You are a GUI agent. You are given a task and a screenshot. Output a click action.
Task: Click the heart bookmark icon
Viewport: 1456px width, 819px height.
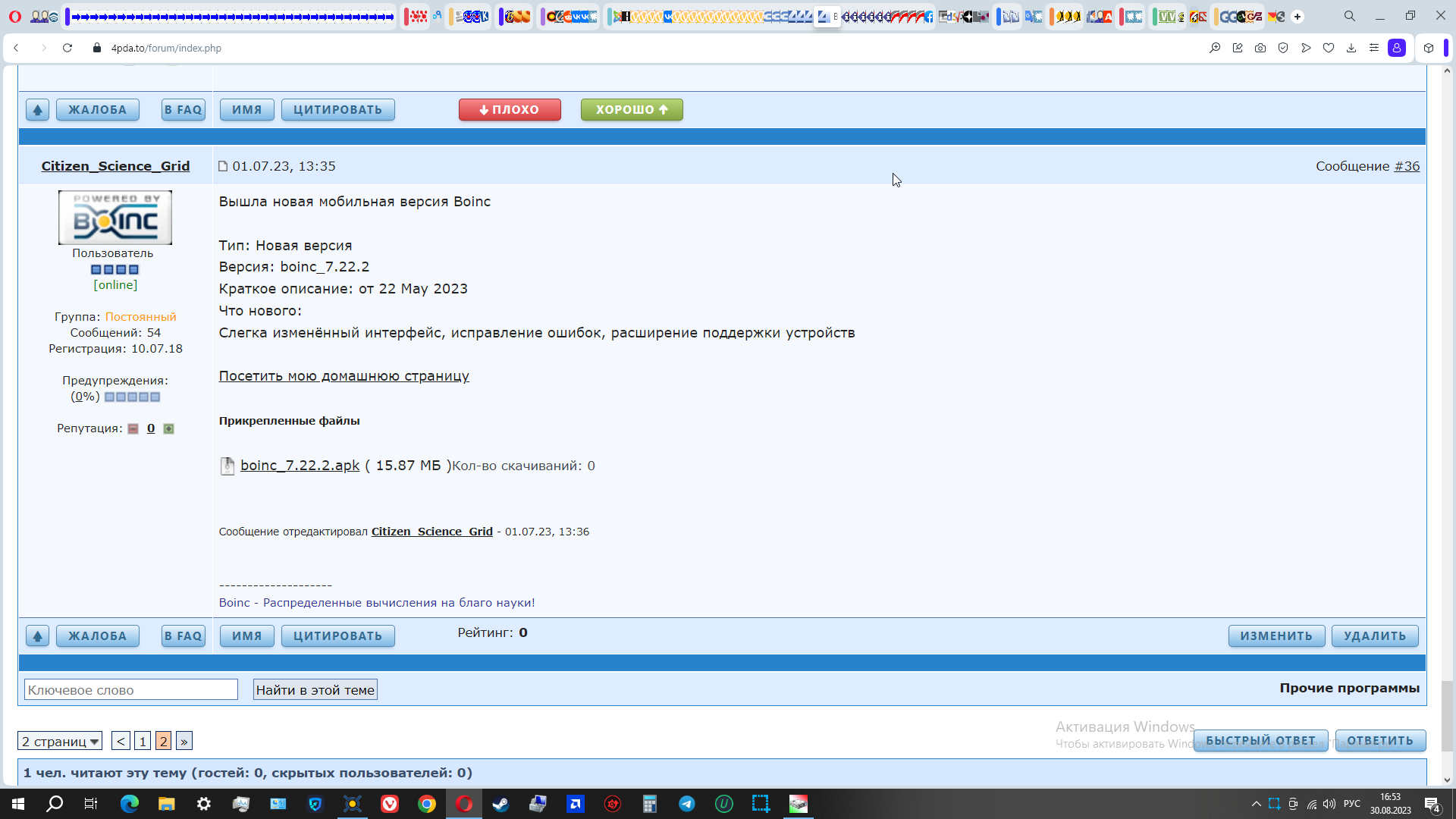[x=1329, y=48]
